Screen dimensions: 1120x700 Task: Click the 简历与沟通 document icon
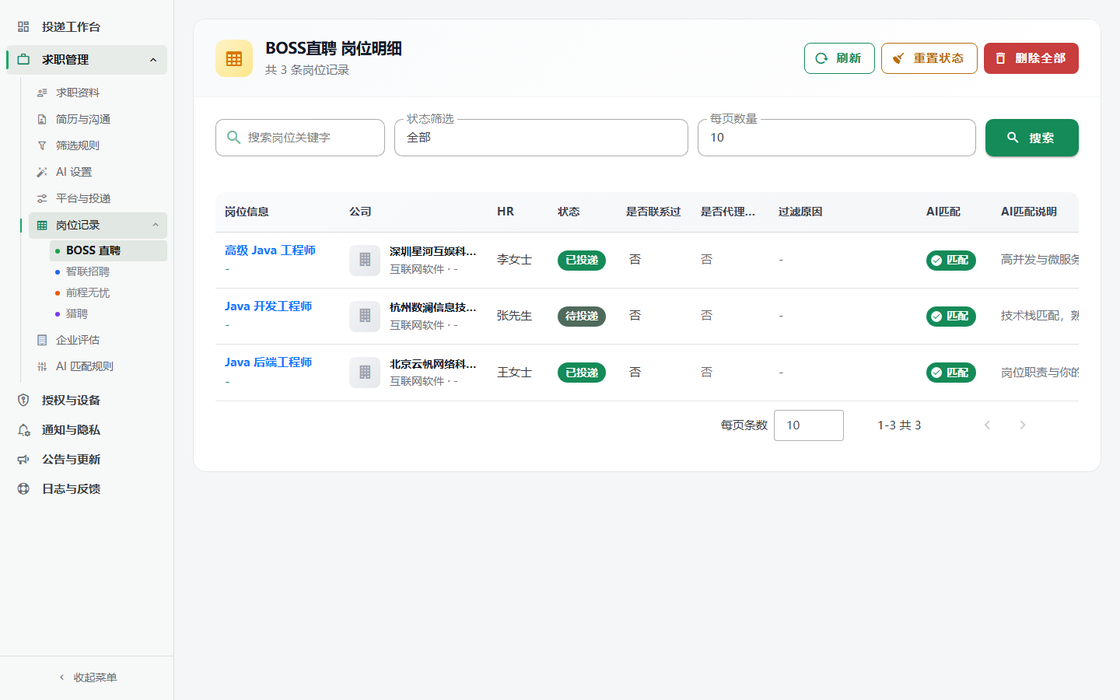[x=42, y=119]
